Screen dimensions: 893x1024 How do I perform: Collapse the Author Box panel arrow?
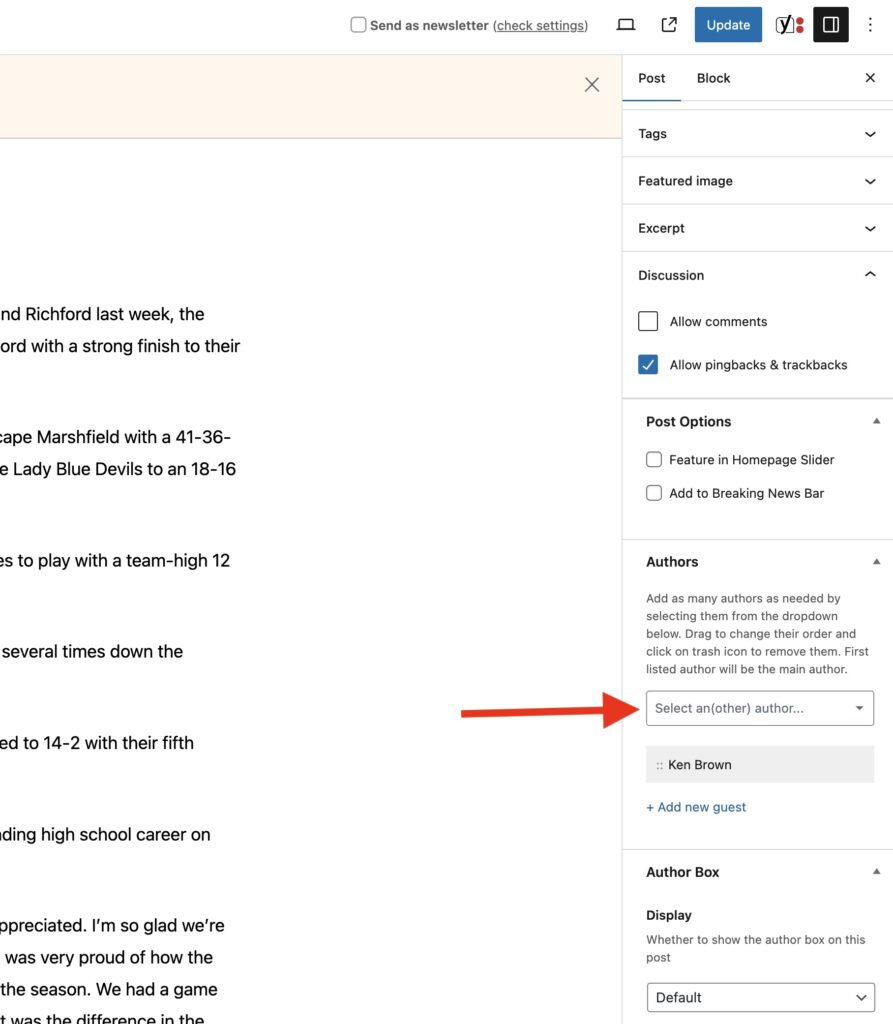876,872
